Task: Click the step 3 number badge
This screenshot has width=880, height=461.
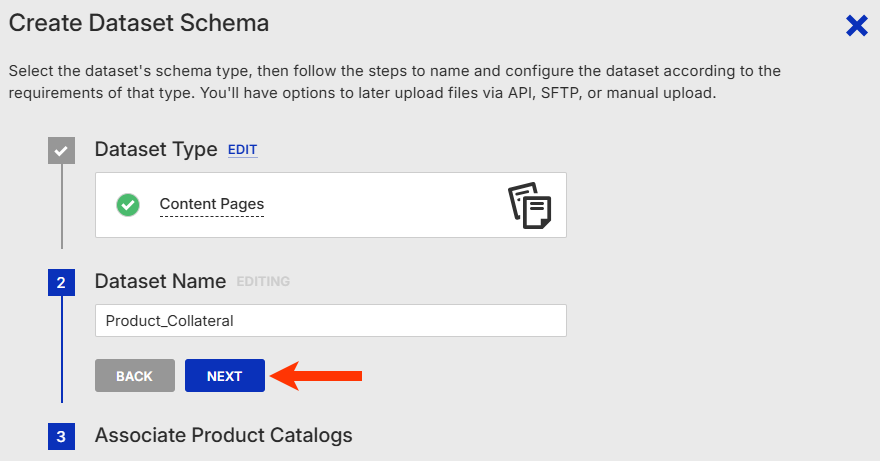Action: pos(61,437)
